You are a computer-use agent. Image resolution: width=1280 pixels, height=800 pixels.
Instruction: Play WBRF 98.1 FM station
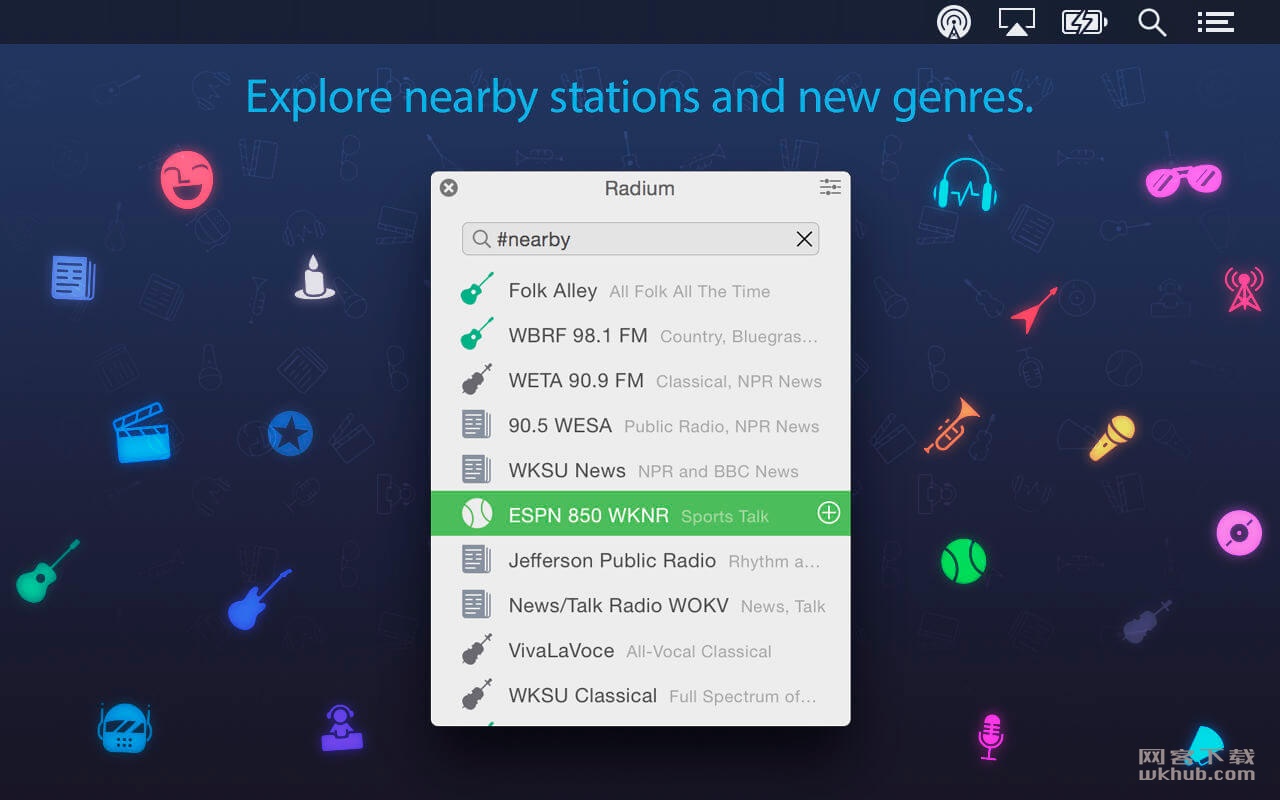point(640,336)
